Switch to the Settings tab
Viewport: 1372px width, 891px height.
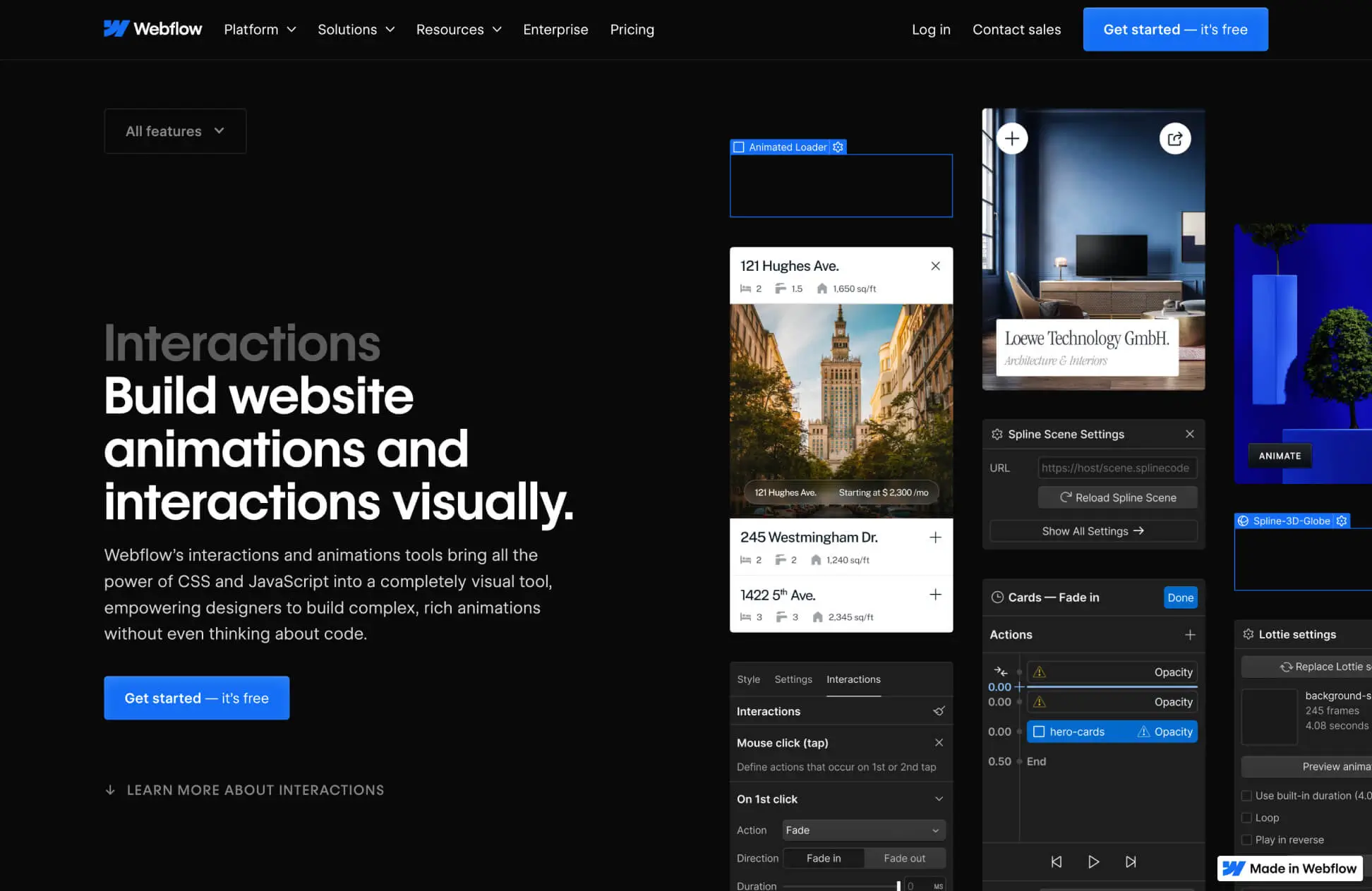click(793, 679)
